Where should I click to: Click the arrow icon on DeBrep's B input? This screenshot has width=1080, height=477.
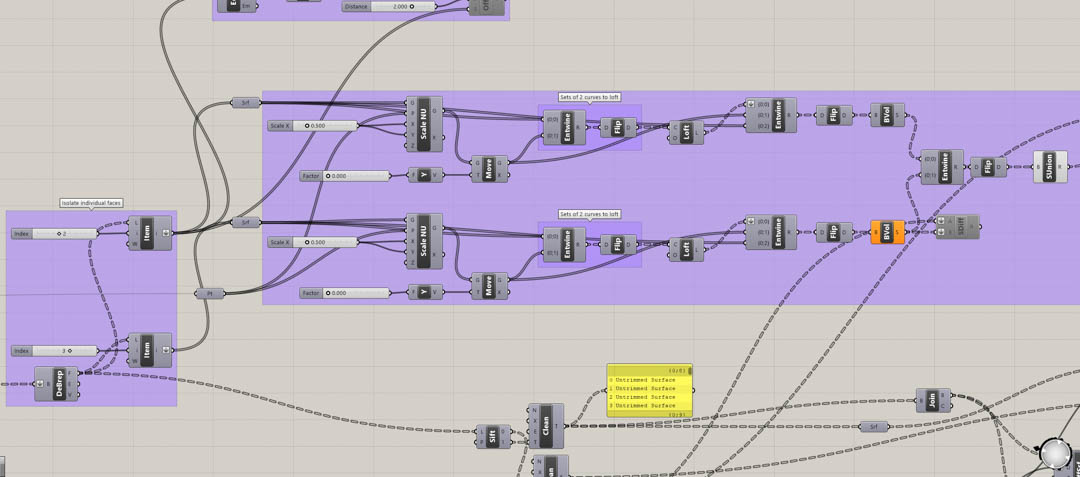pyautogui.click(x=39, y=384)
